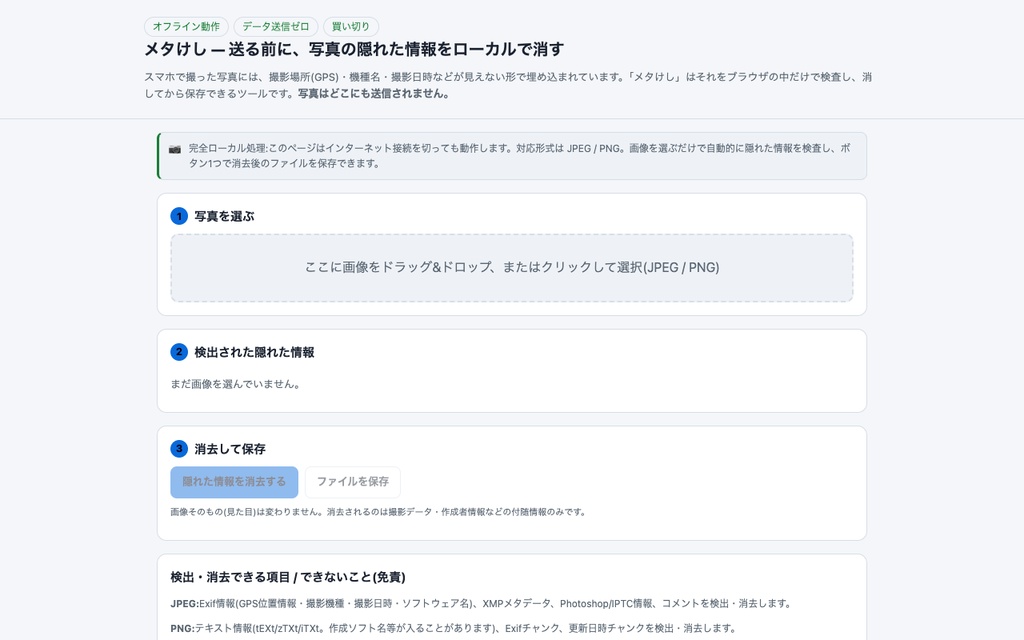Viewport: 1024px width, 640px height.
Task: Click the メタけし page title heading
Action: click(x=354, y=49)
